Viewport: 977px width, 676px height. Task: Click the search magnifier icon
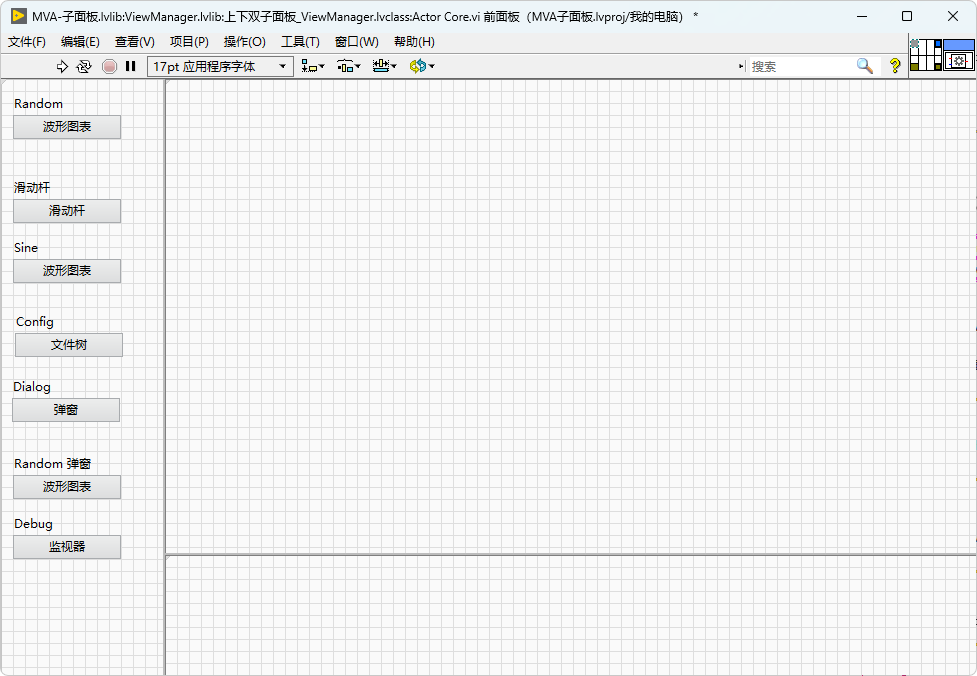coord(864,65)
